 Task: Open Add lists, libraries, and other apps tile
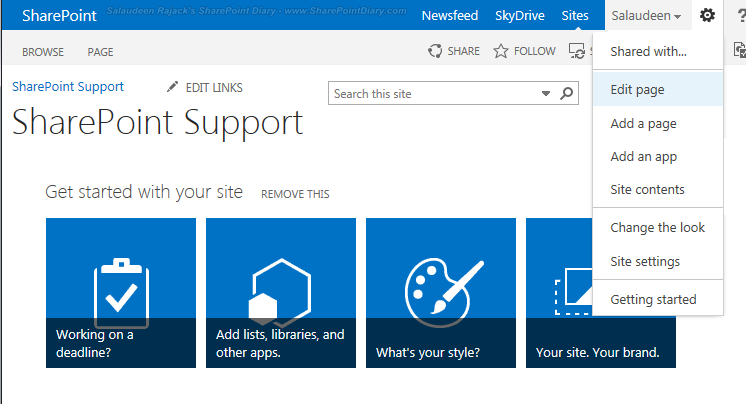281,292
